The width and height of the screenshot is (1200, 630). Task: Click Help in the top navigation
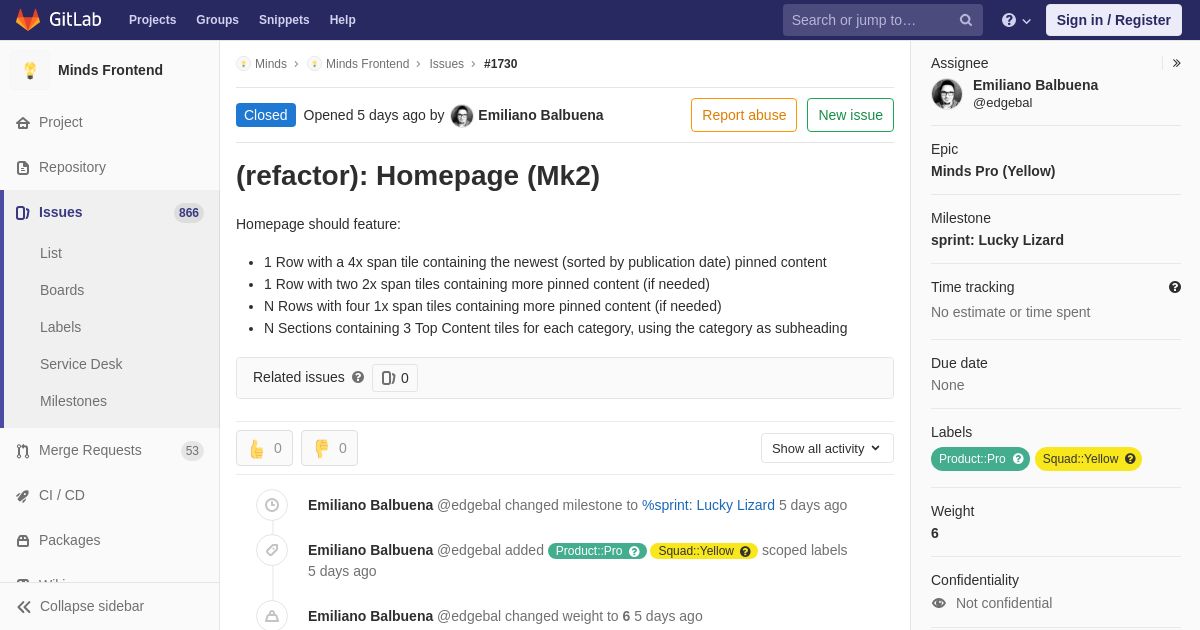tap(343, 20)
